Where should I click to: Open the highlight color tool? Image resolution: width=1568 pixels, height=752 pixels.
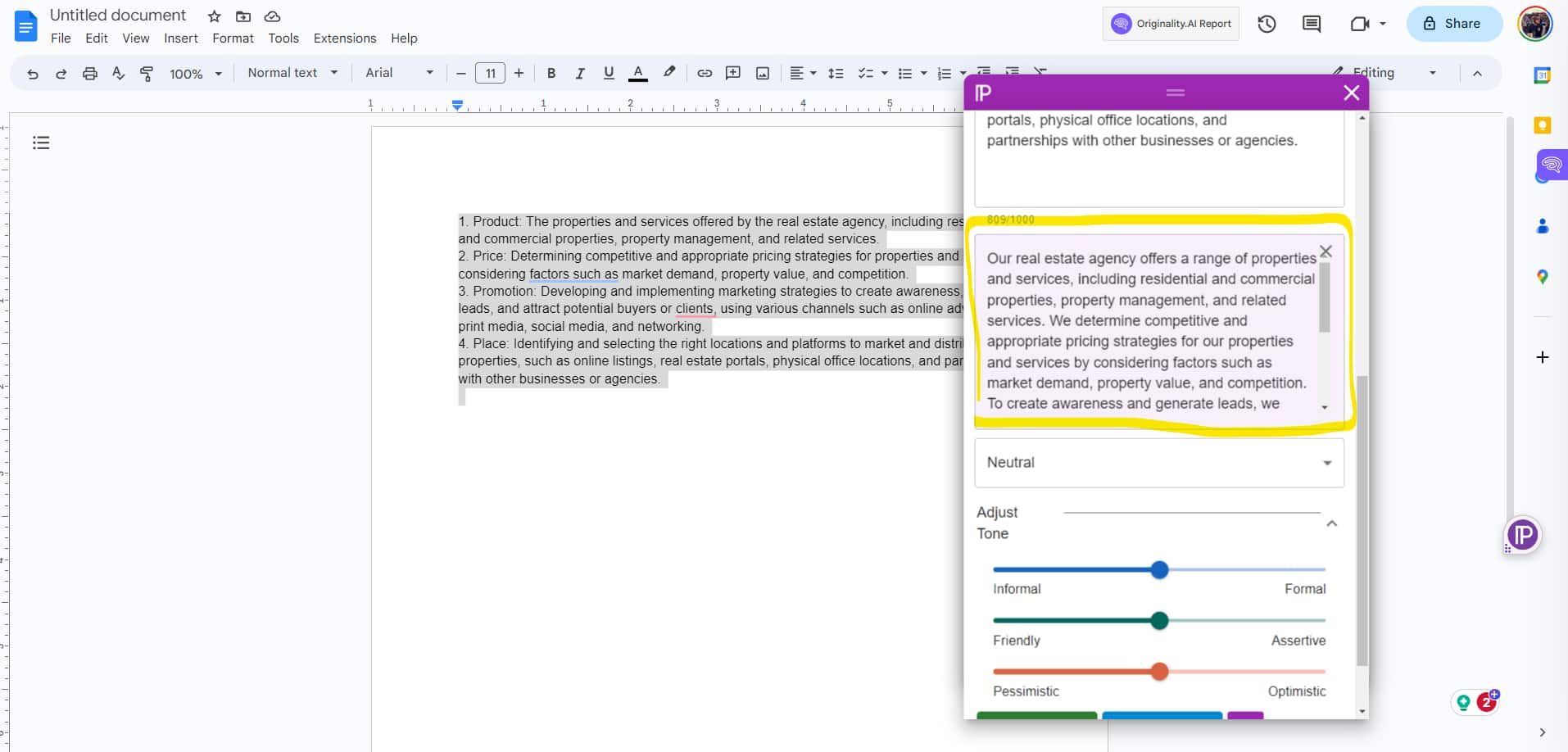(x=668, y=73)
